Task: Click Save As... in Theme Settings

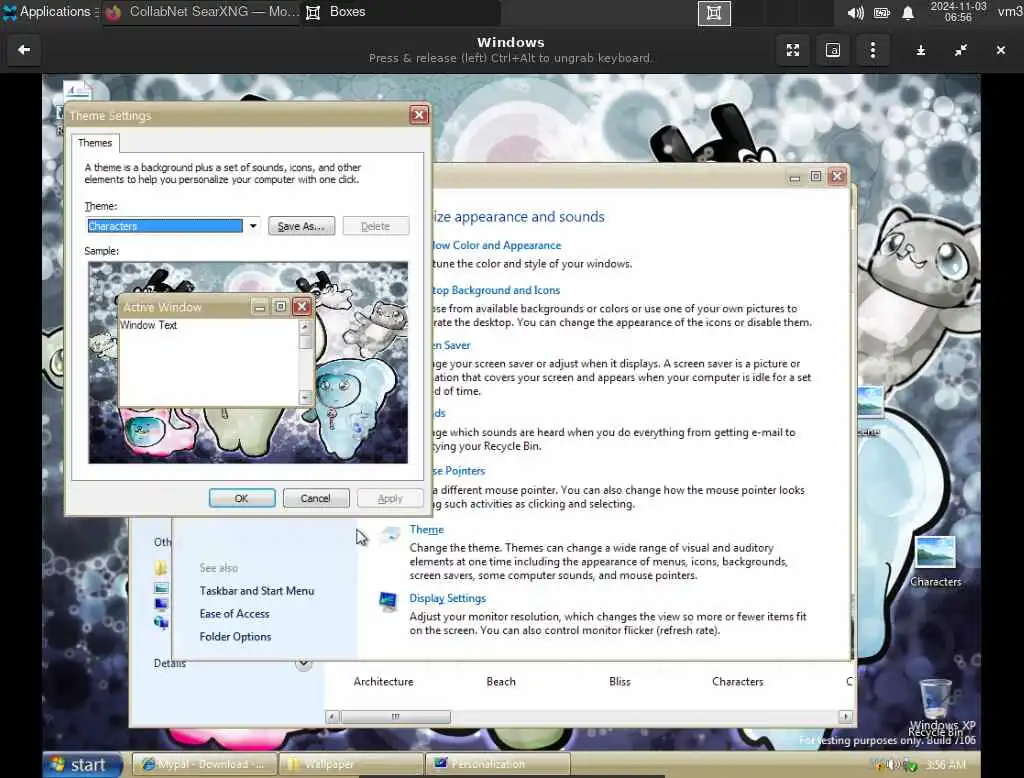Action: 301,226
